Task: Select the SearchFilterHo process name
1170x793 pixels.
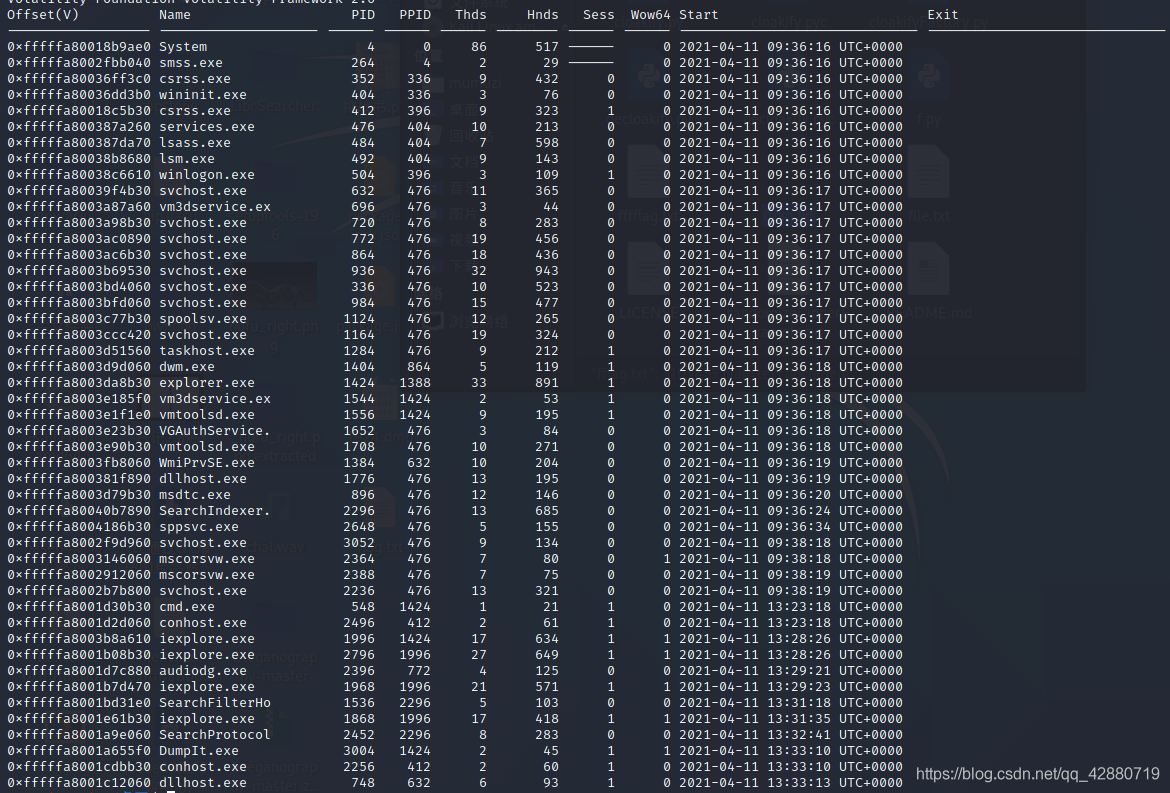Action: (215, 703)
